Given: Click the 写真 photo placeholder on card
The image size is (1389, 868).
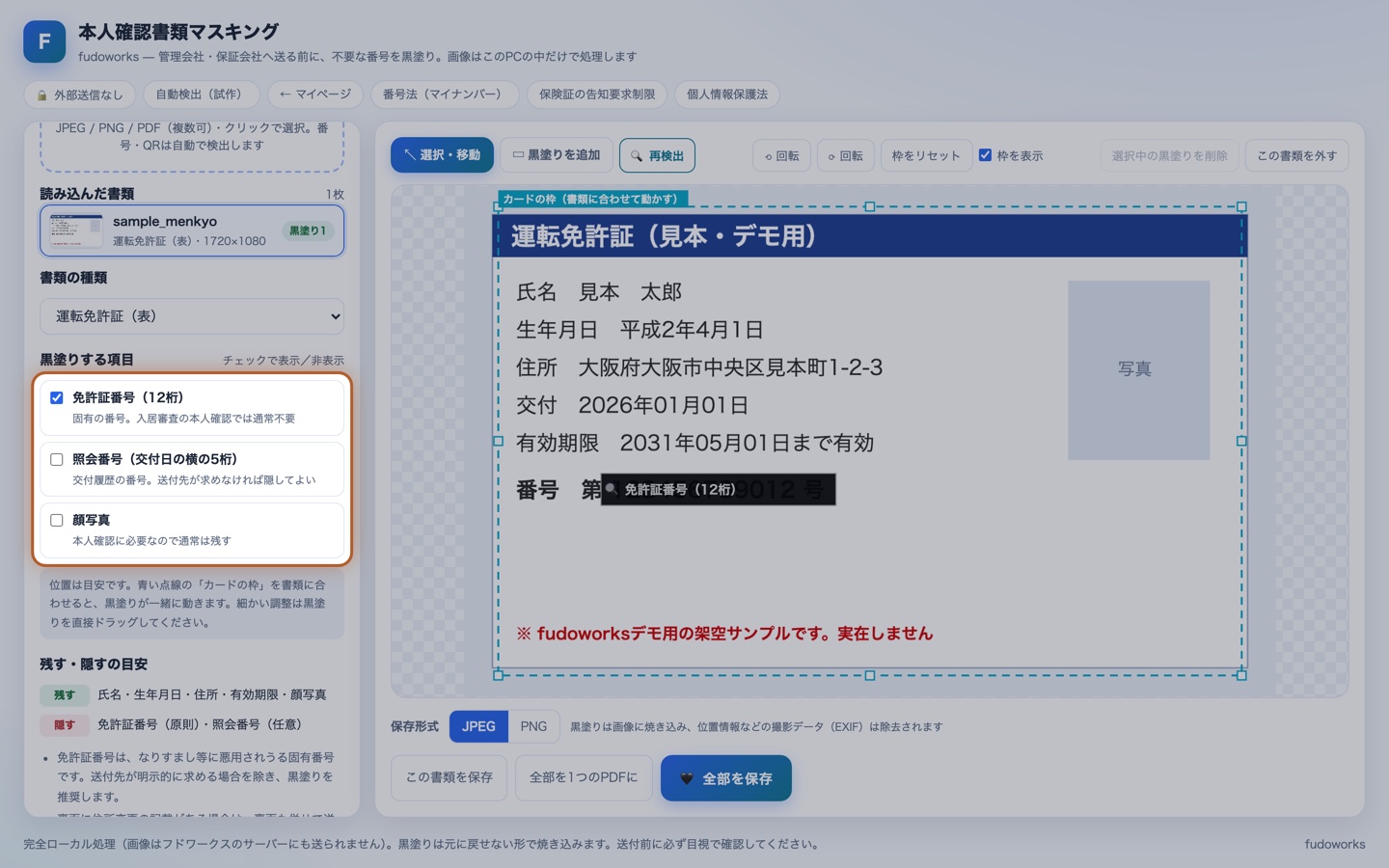Looking at the screenshot, I should click(1138, 369).
